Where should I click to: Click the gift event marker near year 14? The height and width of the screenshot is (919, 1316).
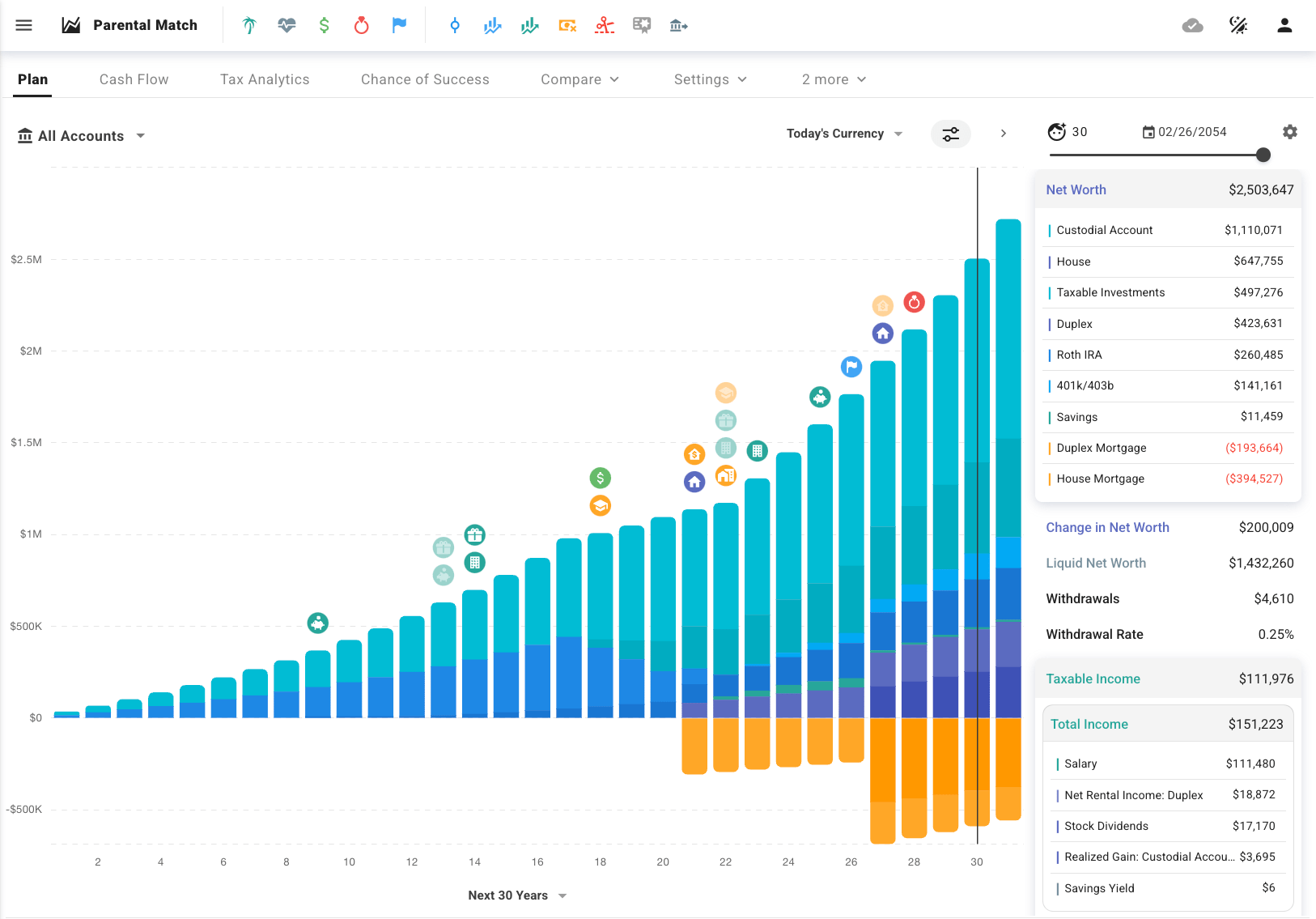coord(474,534)
